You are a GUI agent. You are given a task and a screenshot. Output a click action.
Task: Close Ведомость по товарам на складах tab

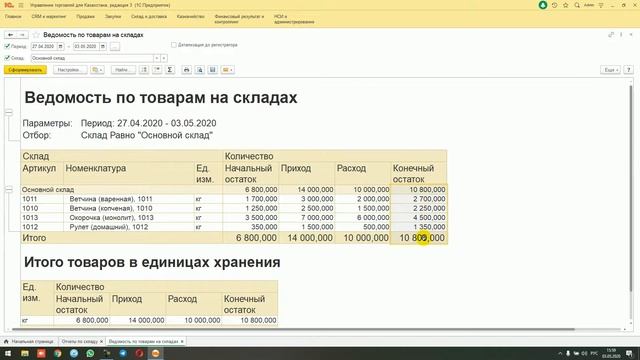(x=182, y=341)
